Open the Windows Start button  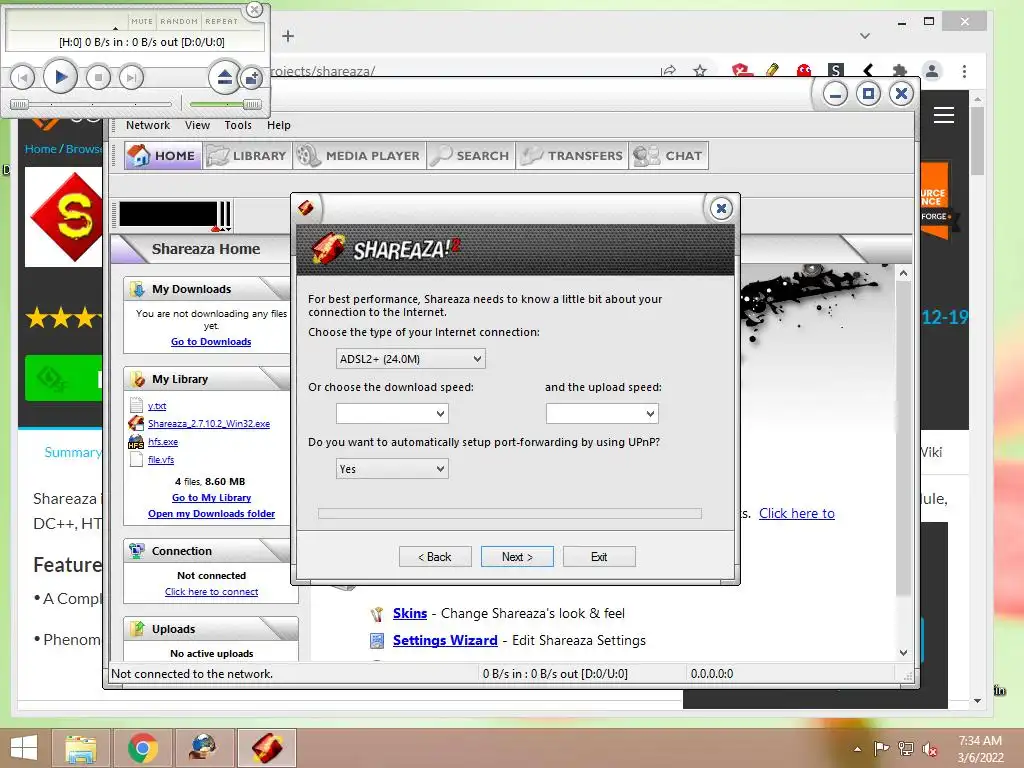[x=24, y=748]
